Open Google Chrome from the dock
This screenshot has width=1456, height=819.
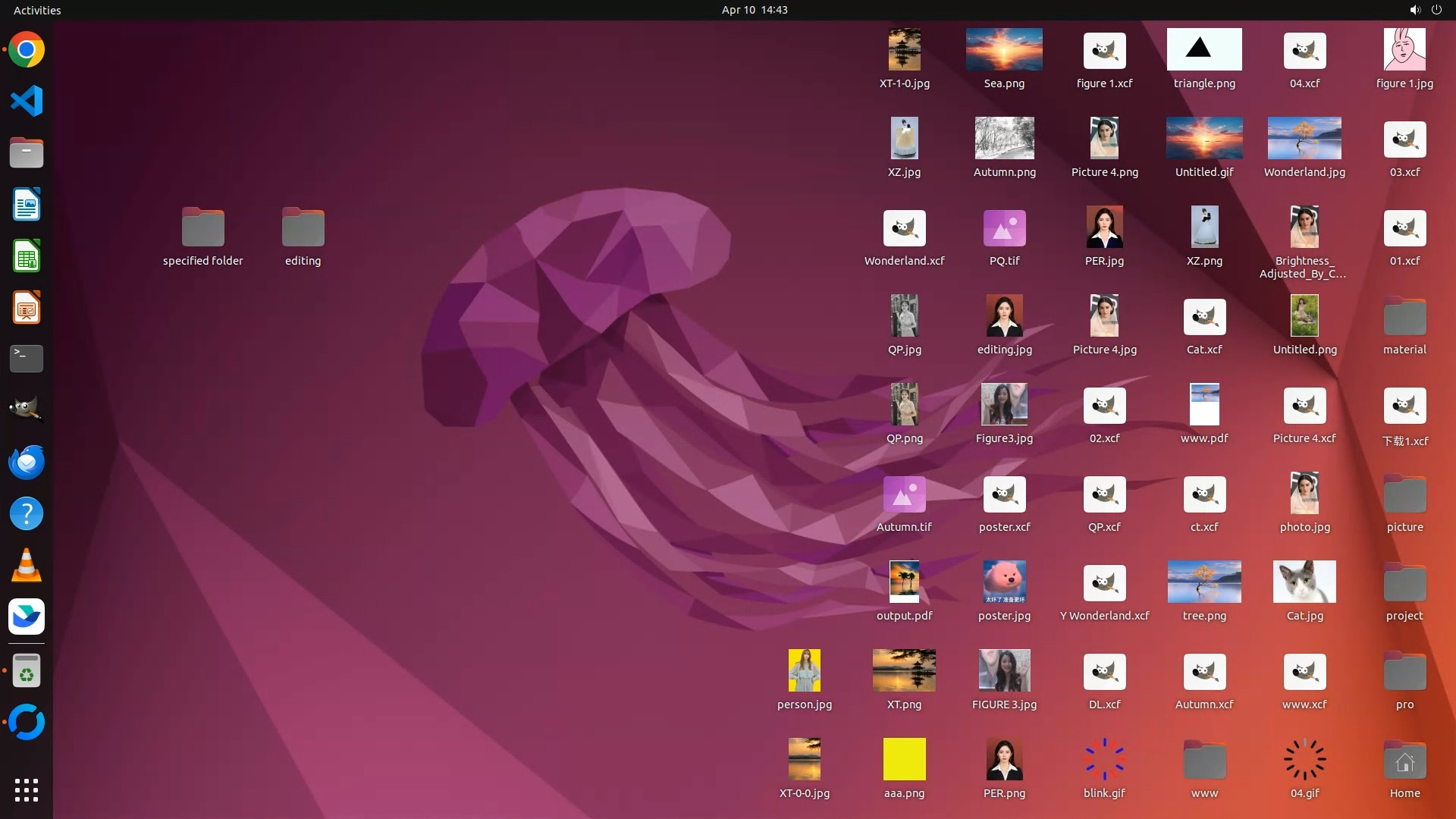(x=27, y=50)
